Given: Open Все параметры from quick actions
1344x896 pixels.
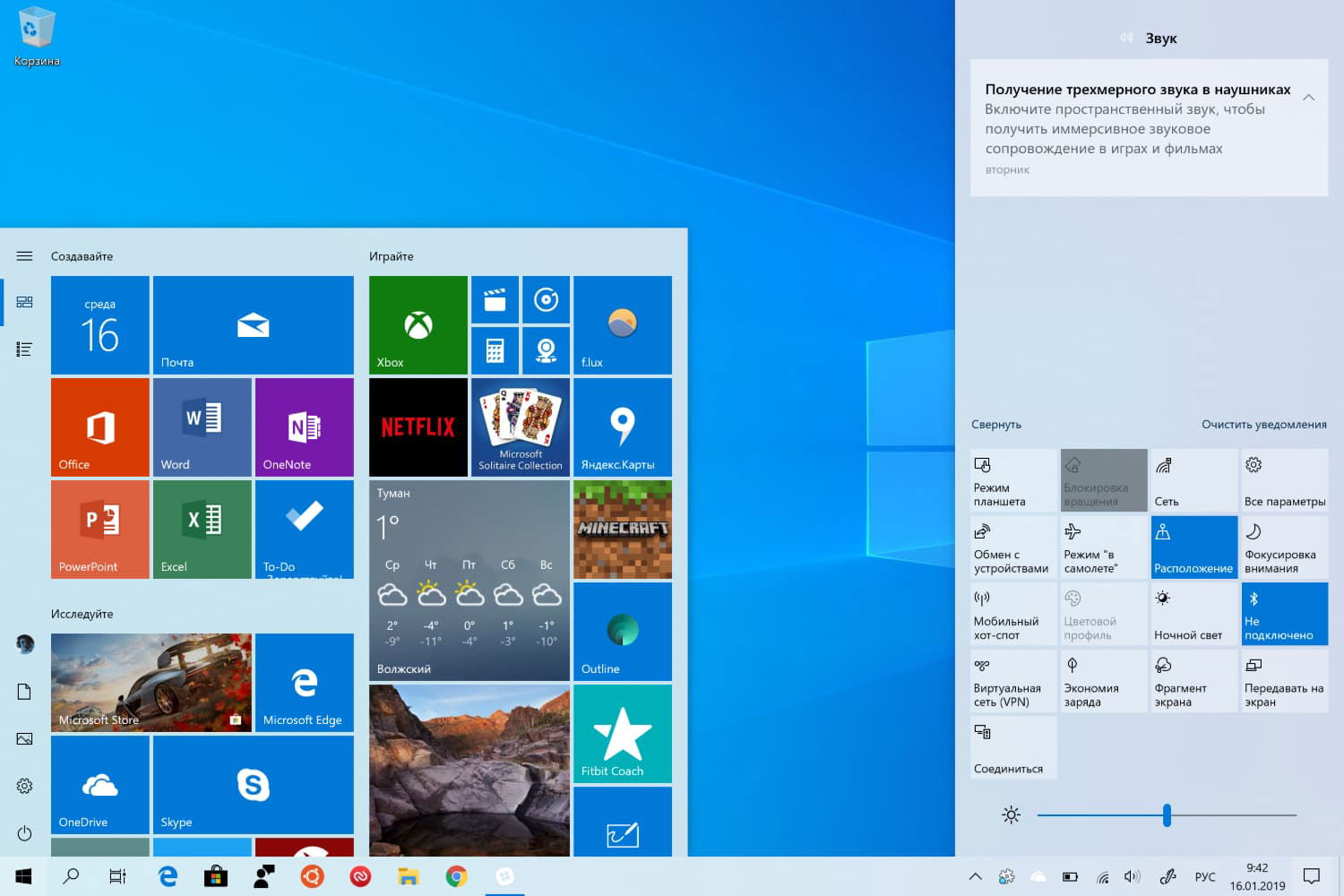Looking at the screenshot, I should tap(1285, 480).
